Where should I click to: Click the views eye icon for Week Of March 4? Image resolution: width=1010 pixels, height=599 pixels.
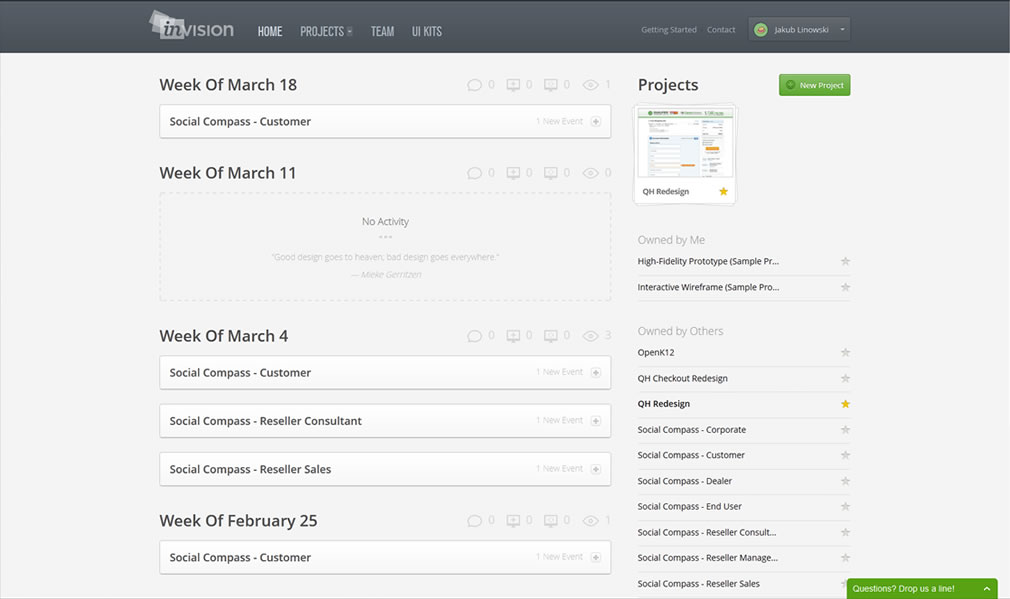pos(590,336)
